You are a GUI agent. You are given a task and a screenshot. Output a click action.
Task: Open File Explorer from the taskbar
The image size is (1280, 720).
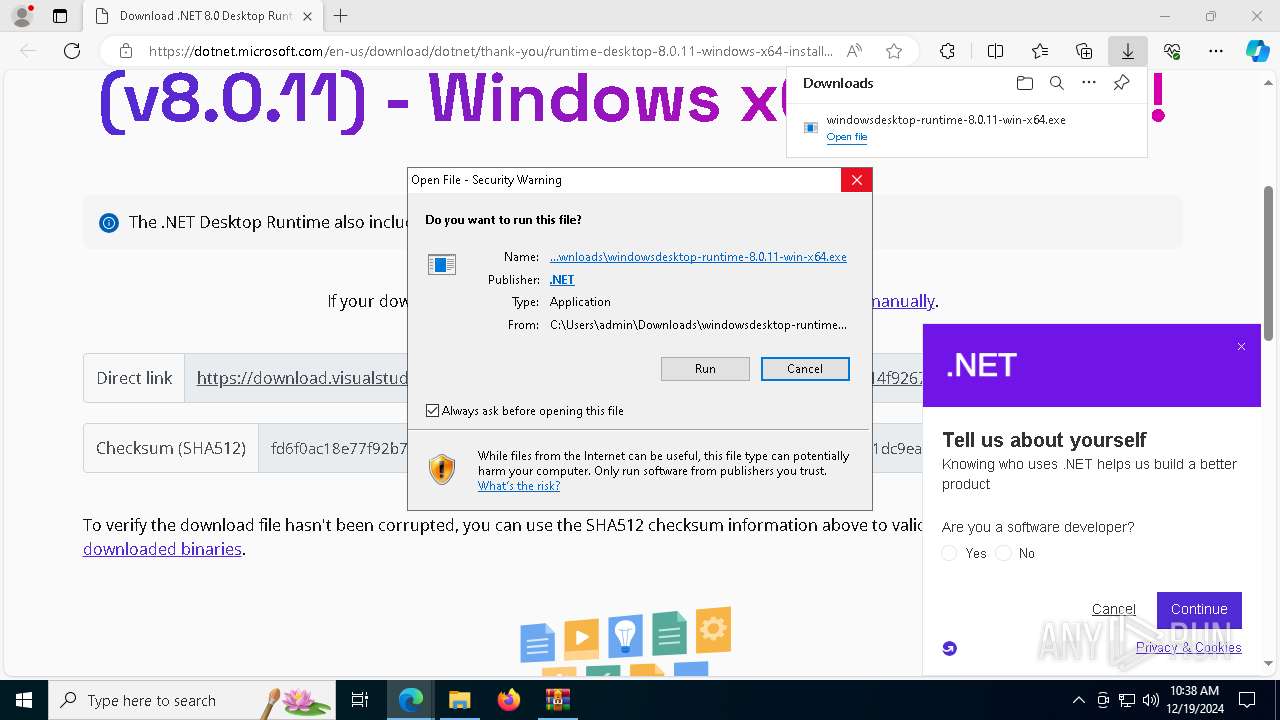click(x=459, y=700)
